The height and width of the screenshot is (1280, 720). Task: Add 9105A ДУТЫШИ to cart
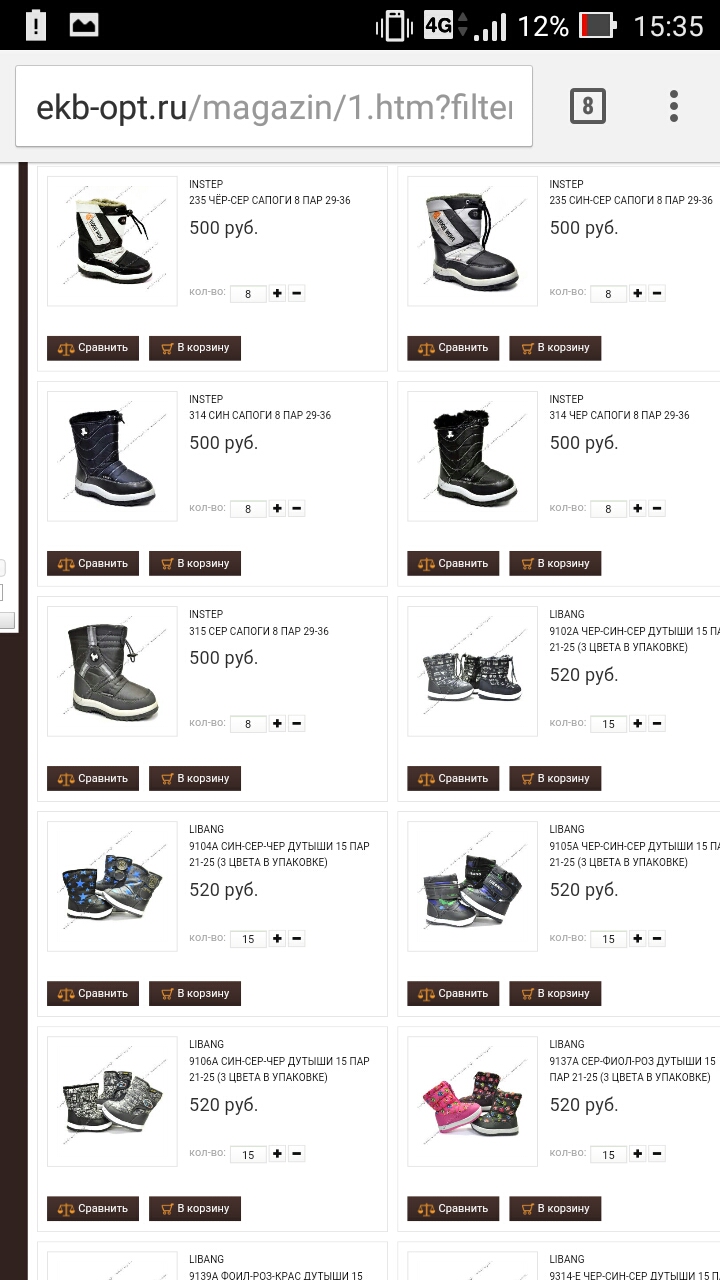tap(555, 993)
